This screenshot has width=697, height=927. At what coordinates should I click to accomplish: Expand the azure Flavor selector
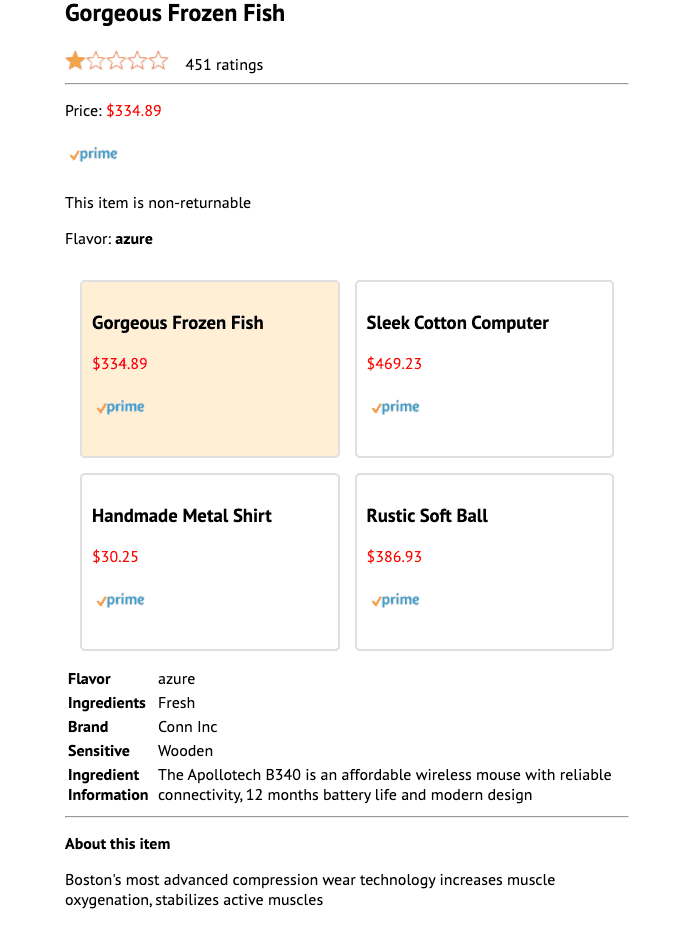[134, 238]
